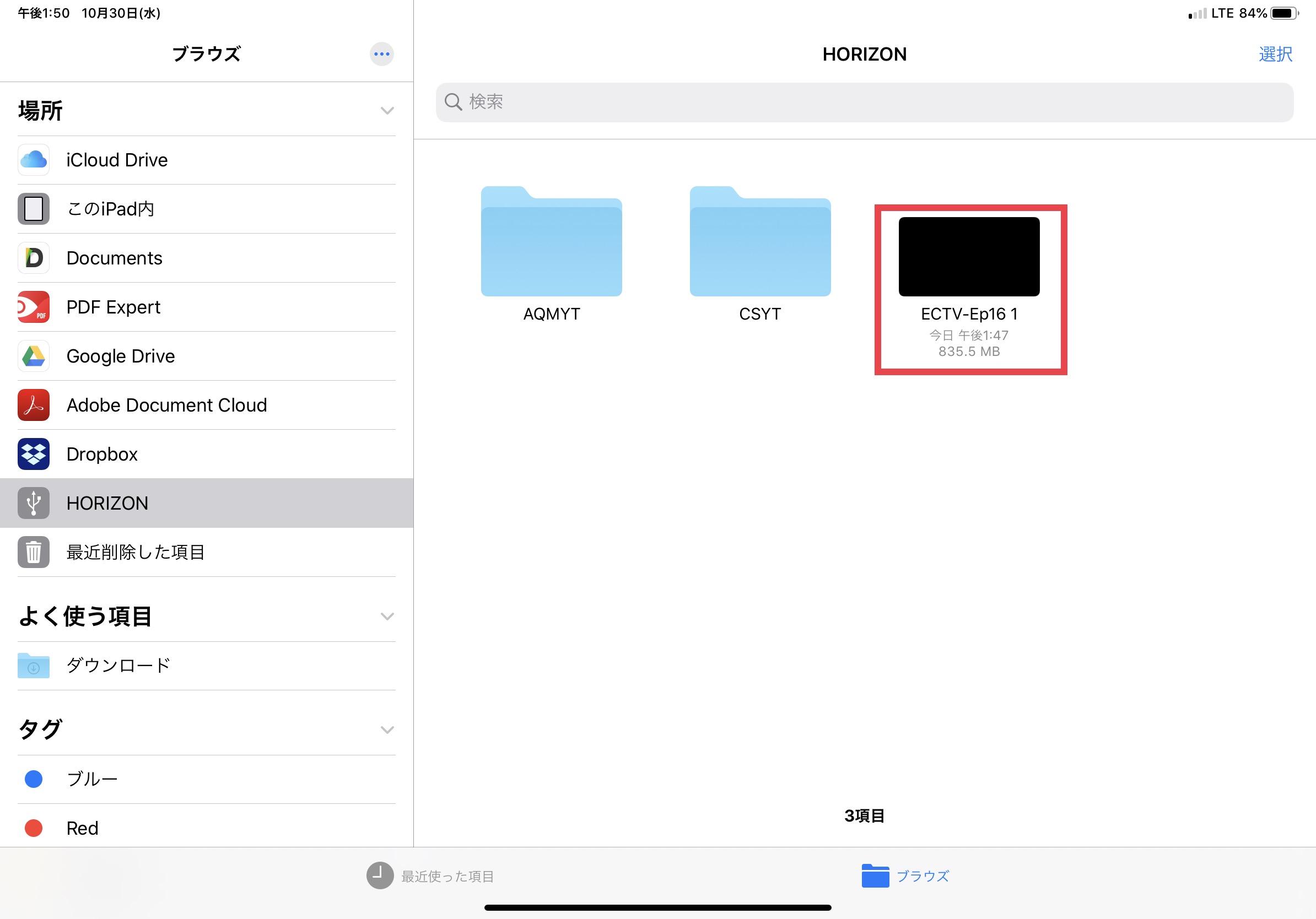Select the blue ブルー tag dot
The image size is (1316, 919).
(x=33, y=779)
